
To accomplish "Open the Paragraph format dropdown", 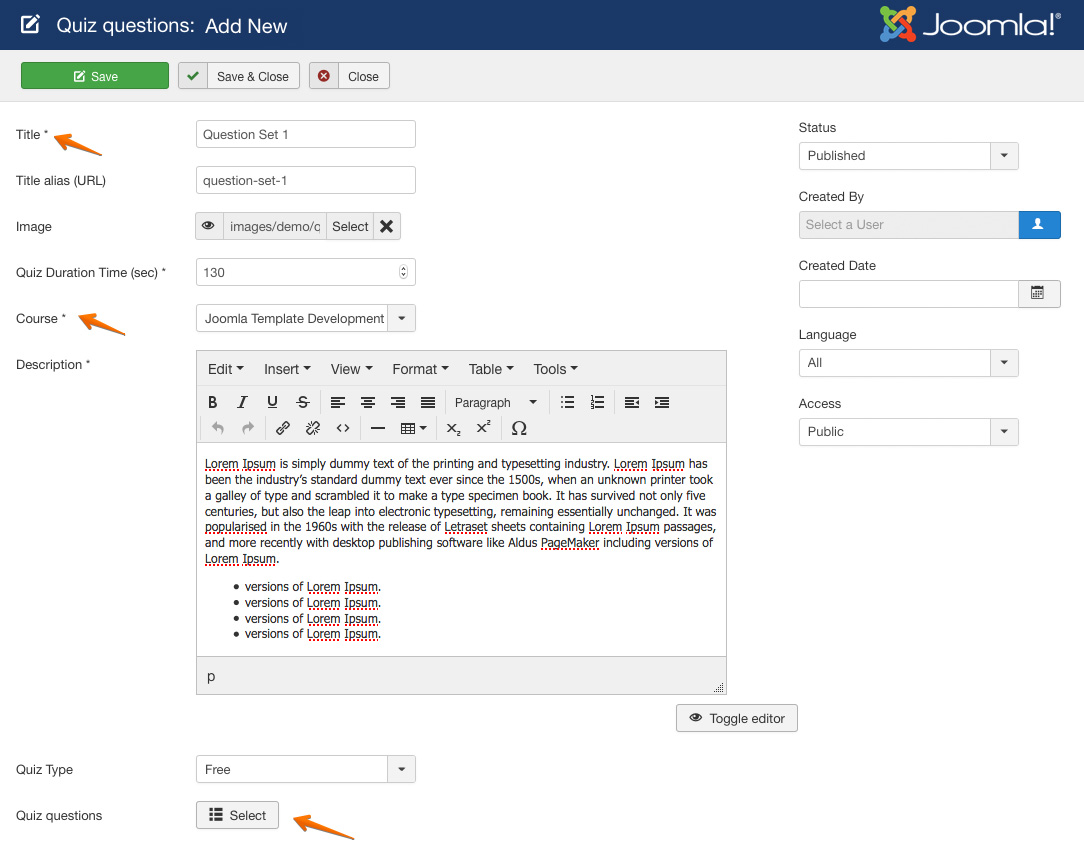I will coord(495,402).
